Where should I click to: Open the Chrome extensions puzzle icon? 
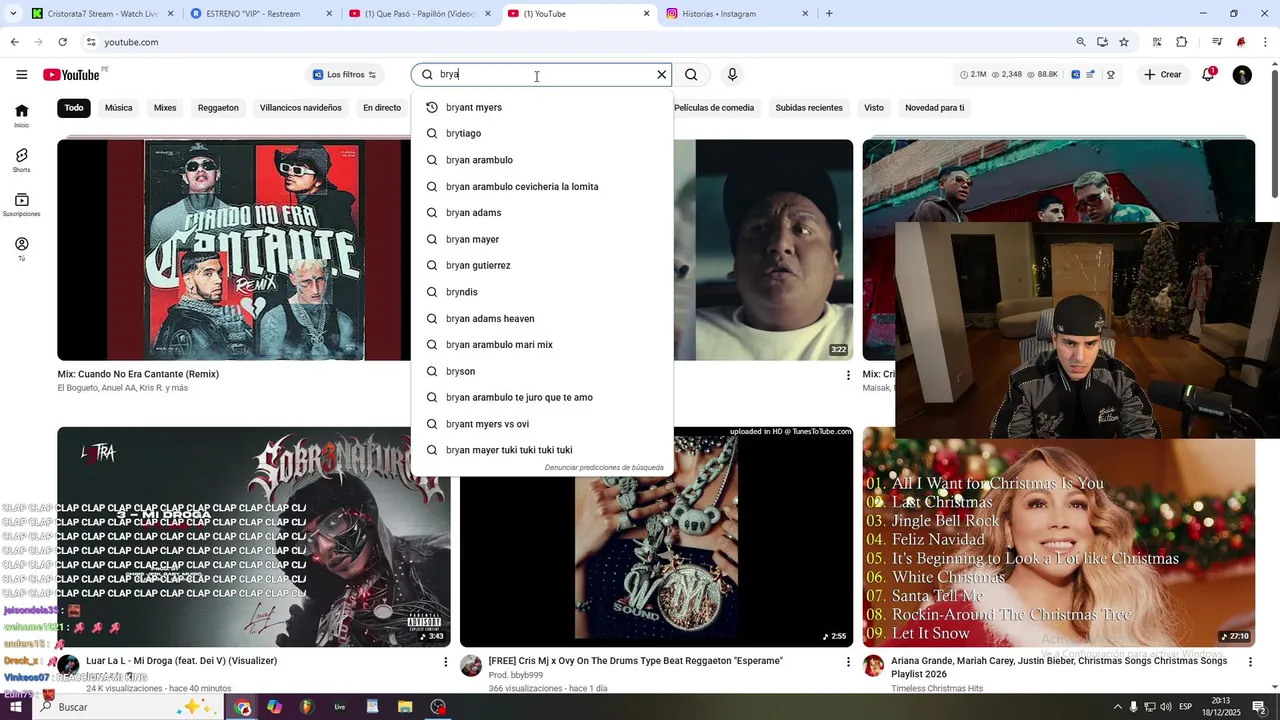coord(1182,42)
